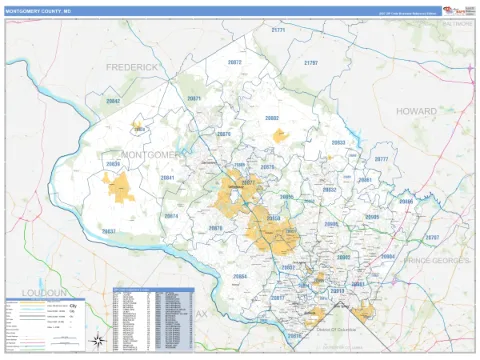Image resolution: width=480 pixels, height=360 pixels.
Task: Select ZIP code 20707 label
Action: 432,238
